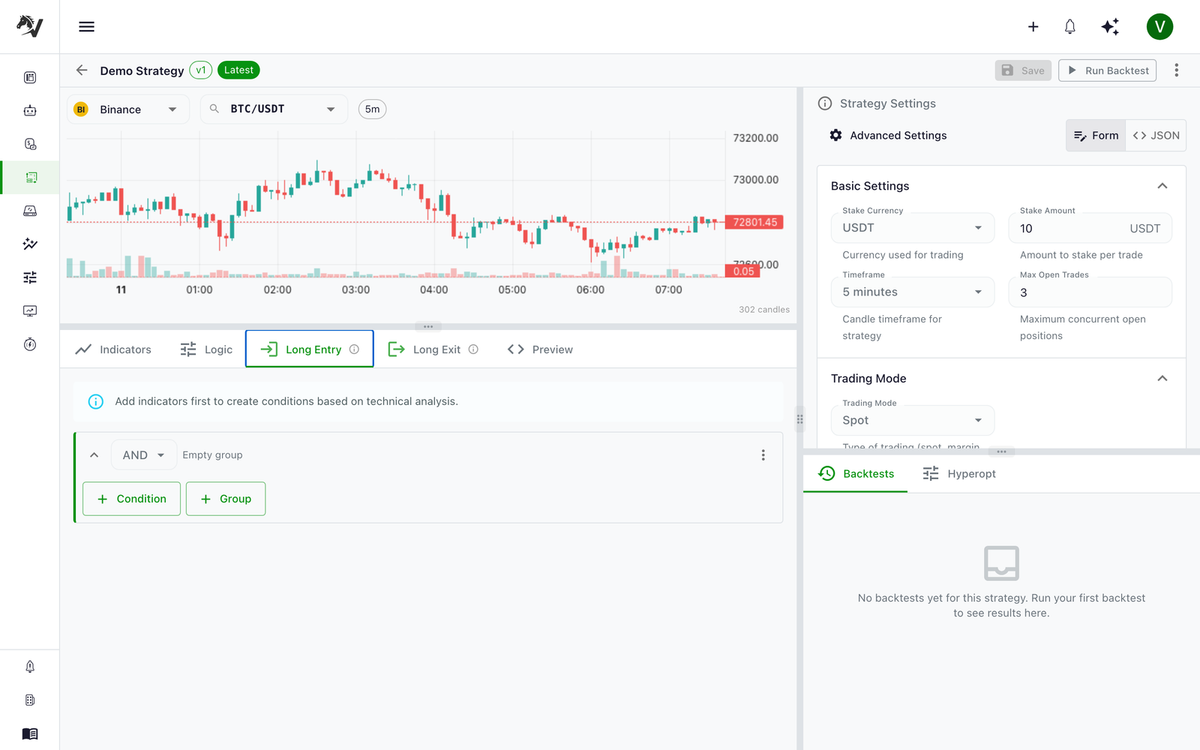This screenshot has height=750, width=1200.
Task: Collapse the Basic Settings section
Action: [x=1162, y=186]
